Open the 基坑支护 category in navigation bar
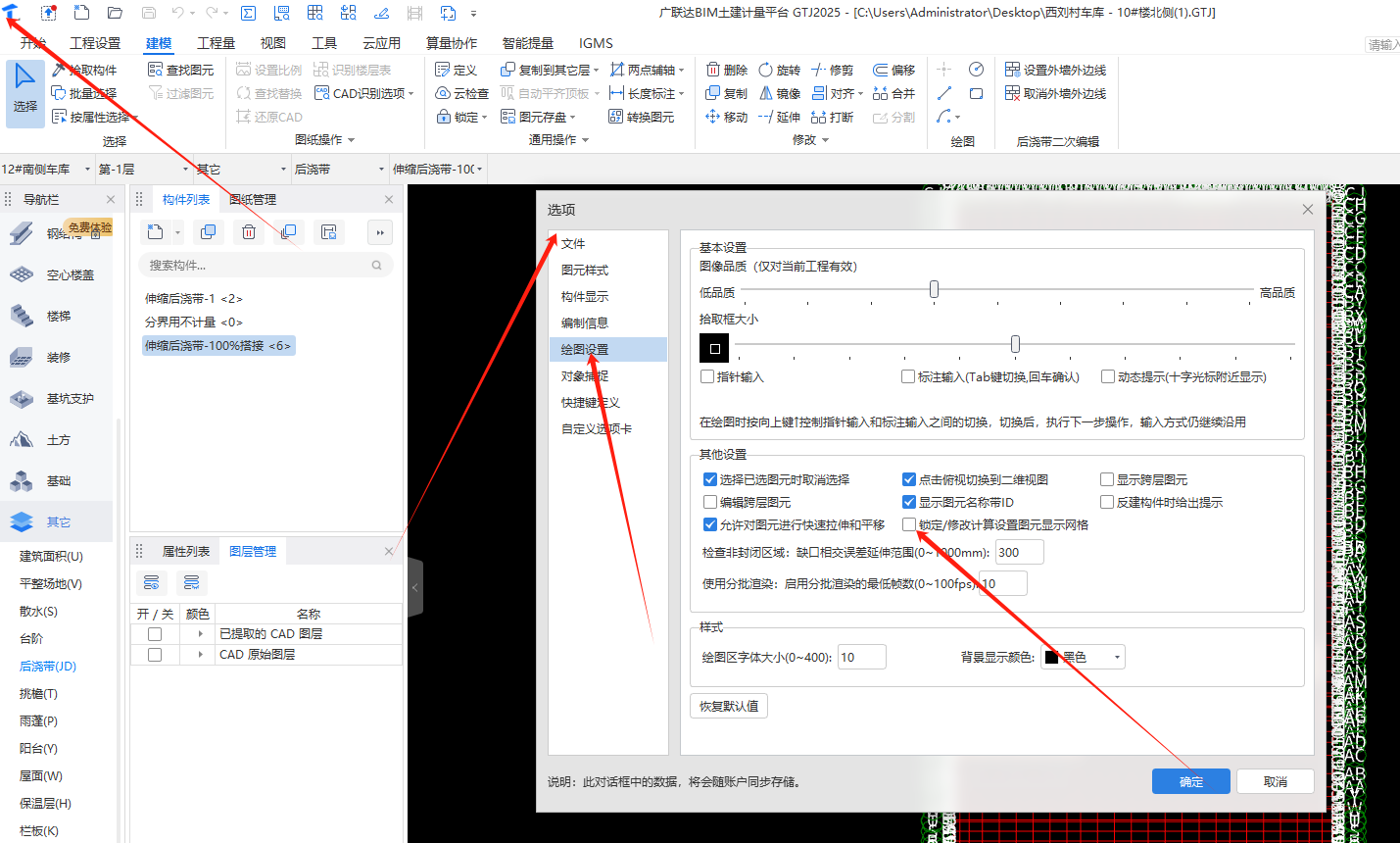The width and height of the screenshot is (1400, 843). click(57, 398)
